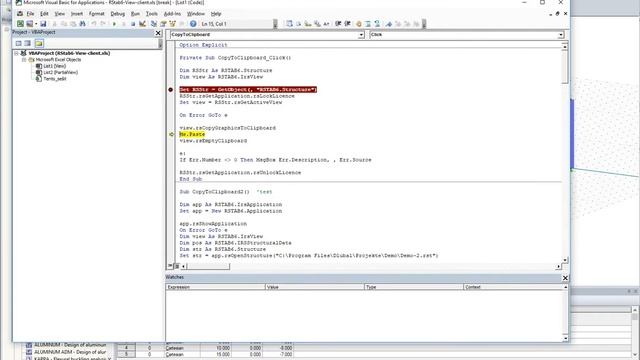Click the Outdent icon in Edit toolbar
The height and width of the screenshot is (360, 640).
click(347, 24)
